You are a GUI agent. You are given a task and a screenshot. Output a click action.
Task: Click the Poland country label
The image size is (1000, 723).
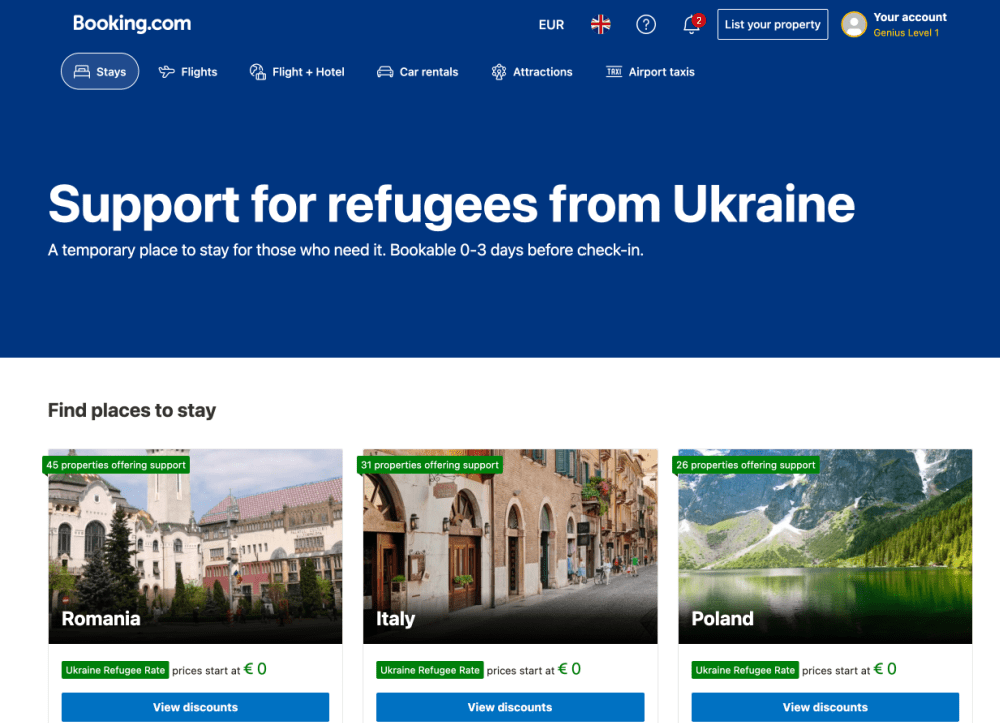point(723,618)
